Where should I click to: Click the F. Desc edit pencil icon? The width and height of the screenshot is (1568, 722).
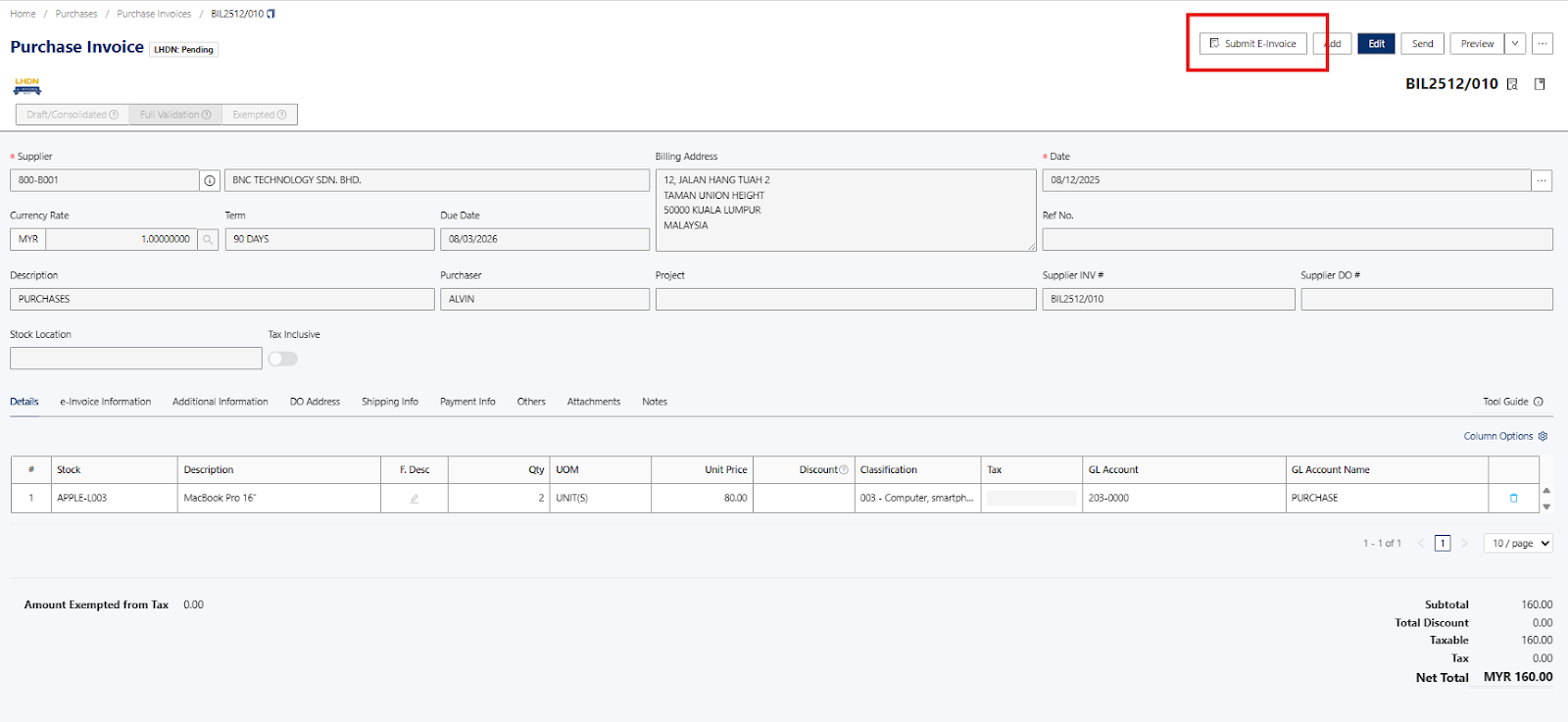415,499
